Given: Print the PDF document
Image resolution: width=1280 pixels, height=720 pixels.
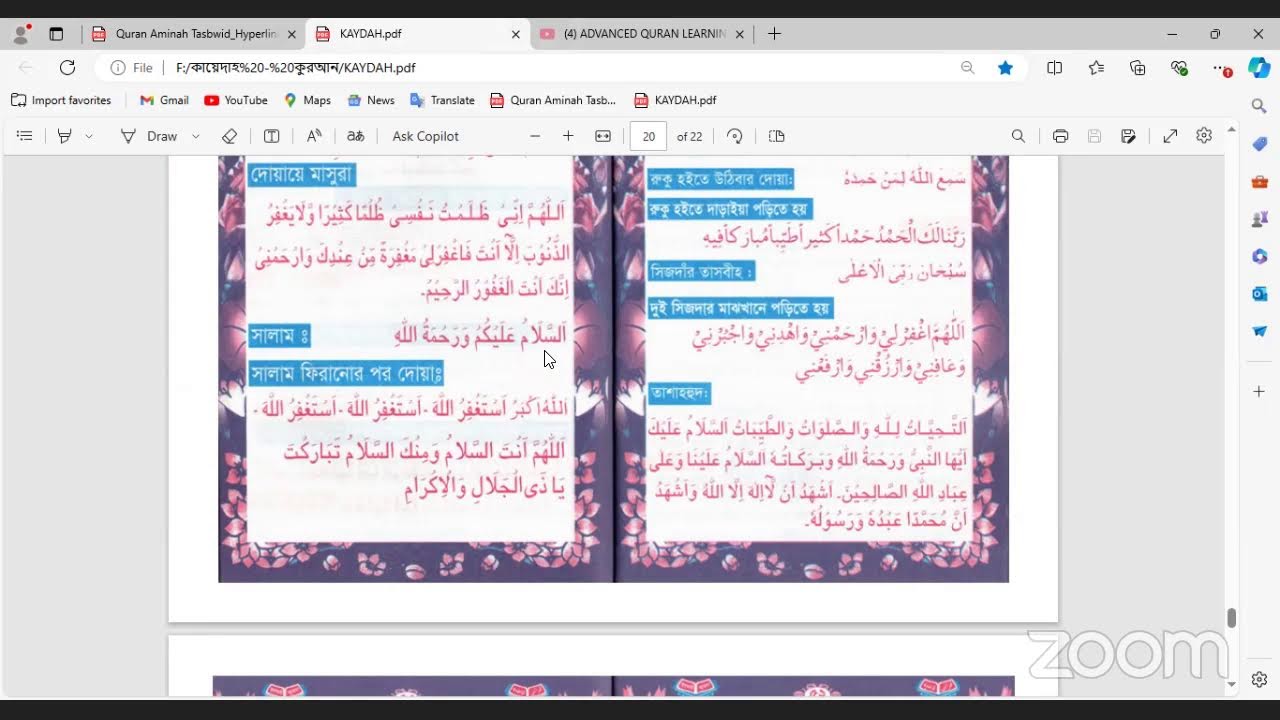Looking at the screenshot, I should pyautogui.click(x=1061, y=136).
